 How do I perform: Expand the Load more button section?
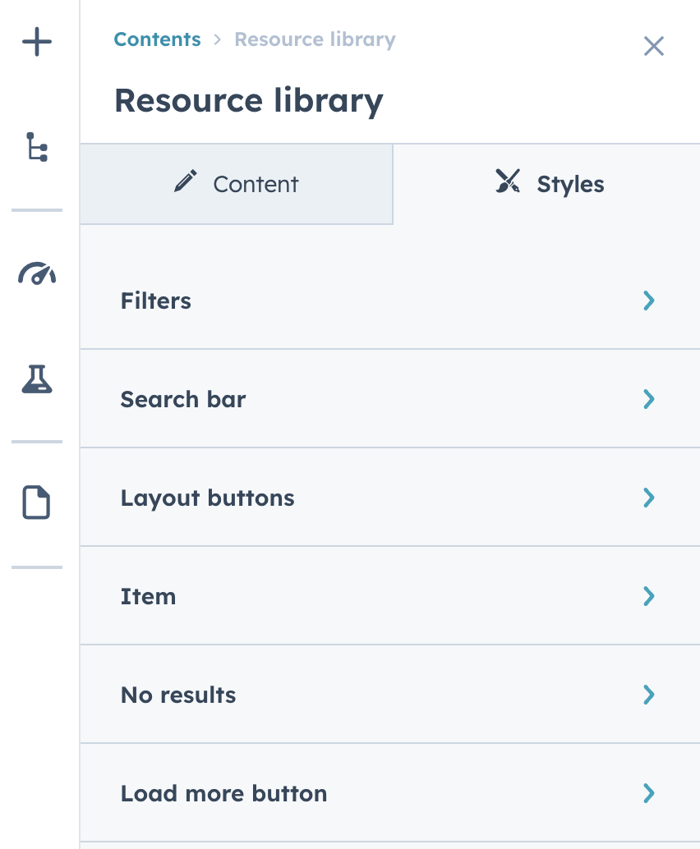click(x=649, y=793)
